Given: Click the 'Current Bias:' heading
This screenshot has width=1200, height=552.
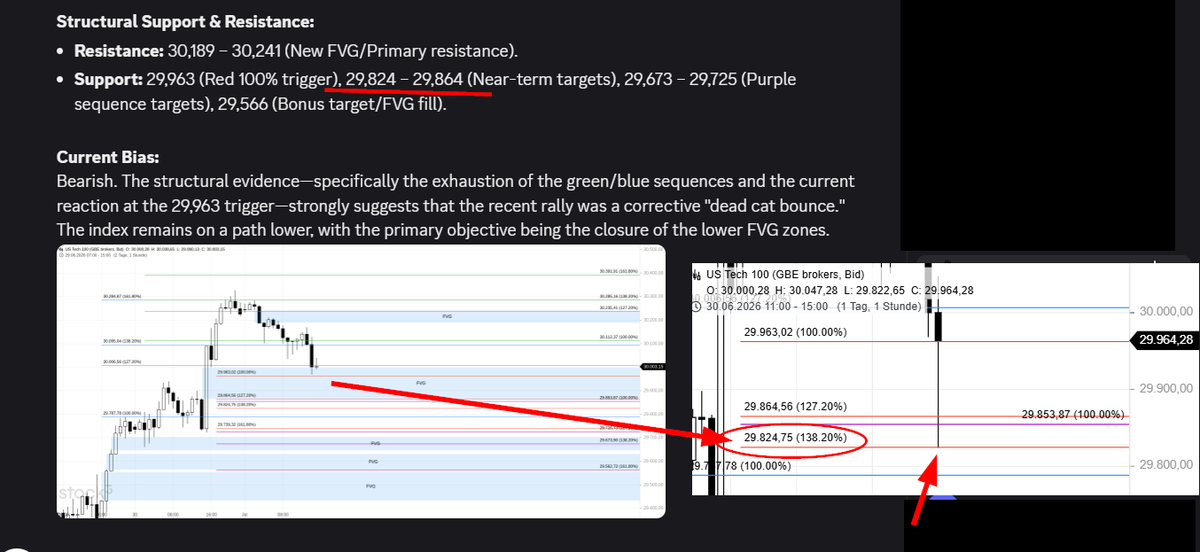Looking at the screenshot, I should pyautogui.click(x=108, y=157).
